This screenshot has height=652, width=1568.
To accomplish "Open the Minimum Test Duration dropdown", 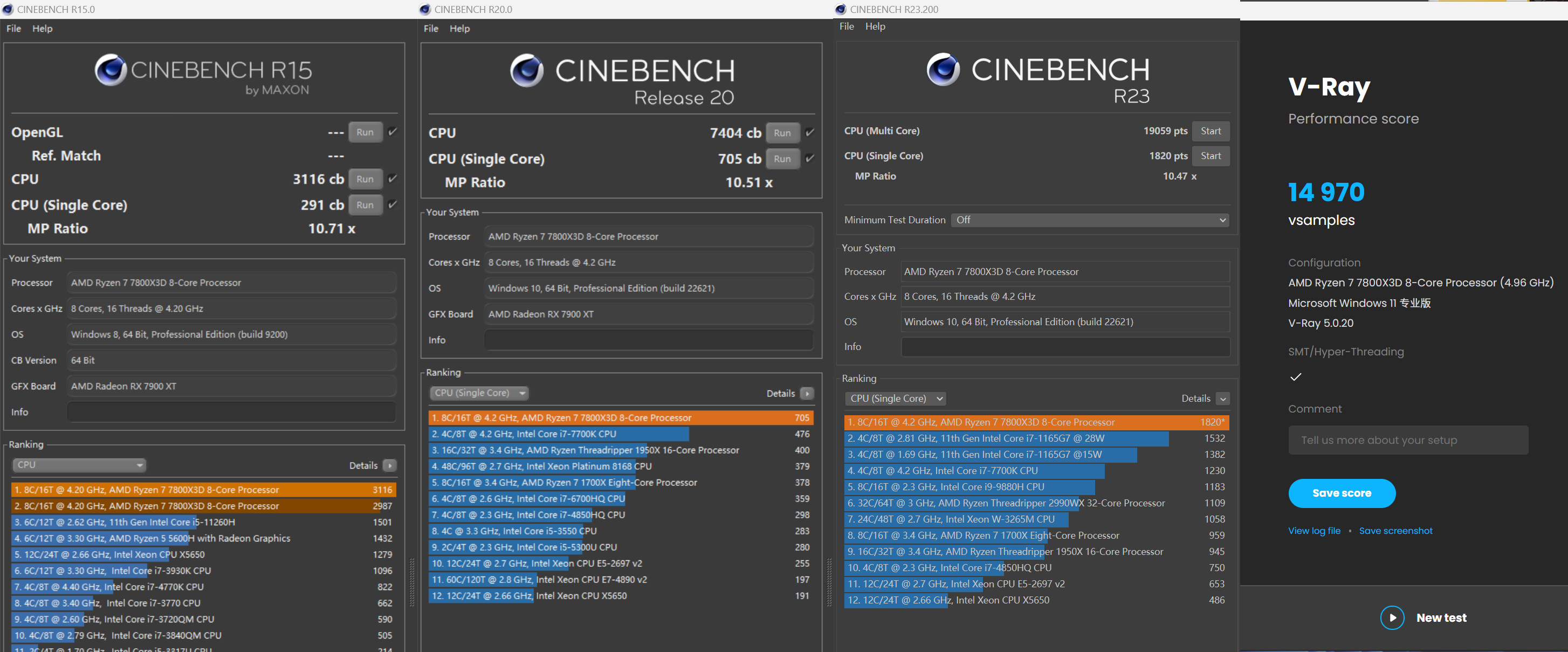I will click(x=1090, y=220).
